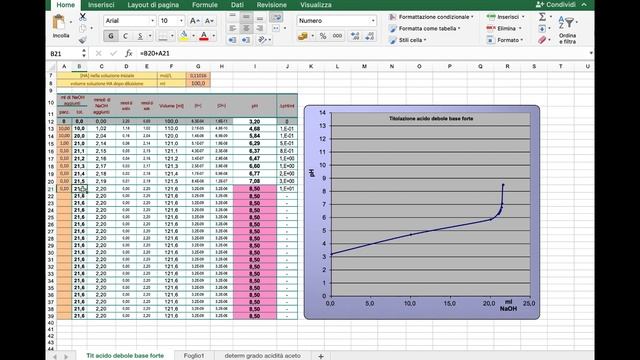Open the Visualizza ribbon tab
Screen dimensions: 640x360
click(x=316, y=5)
